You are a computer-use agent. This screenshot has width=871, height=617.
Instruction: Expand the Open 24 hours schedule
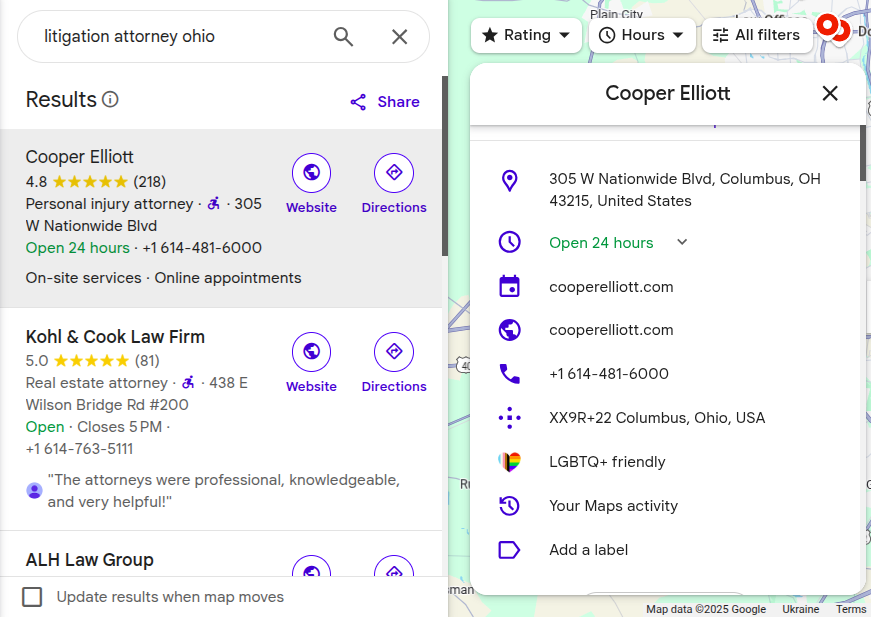(682, 242)
